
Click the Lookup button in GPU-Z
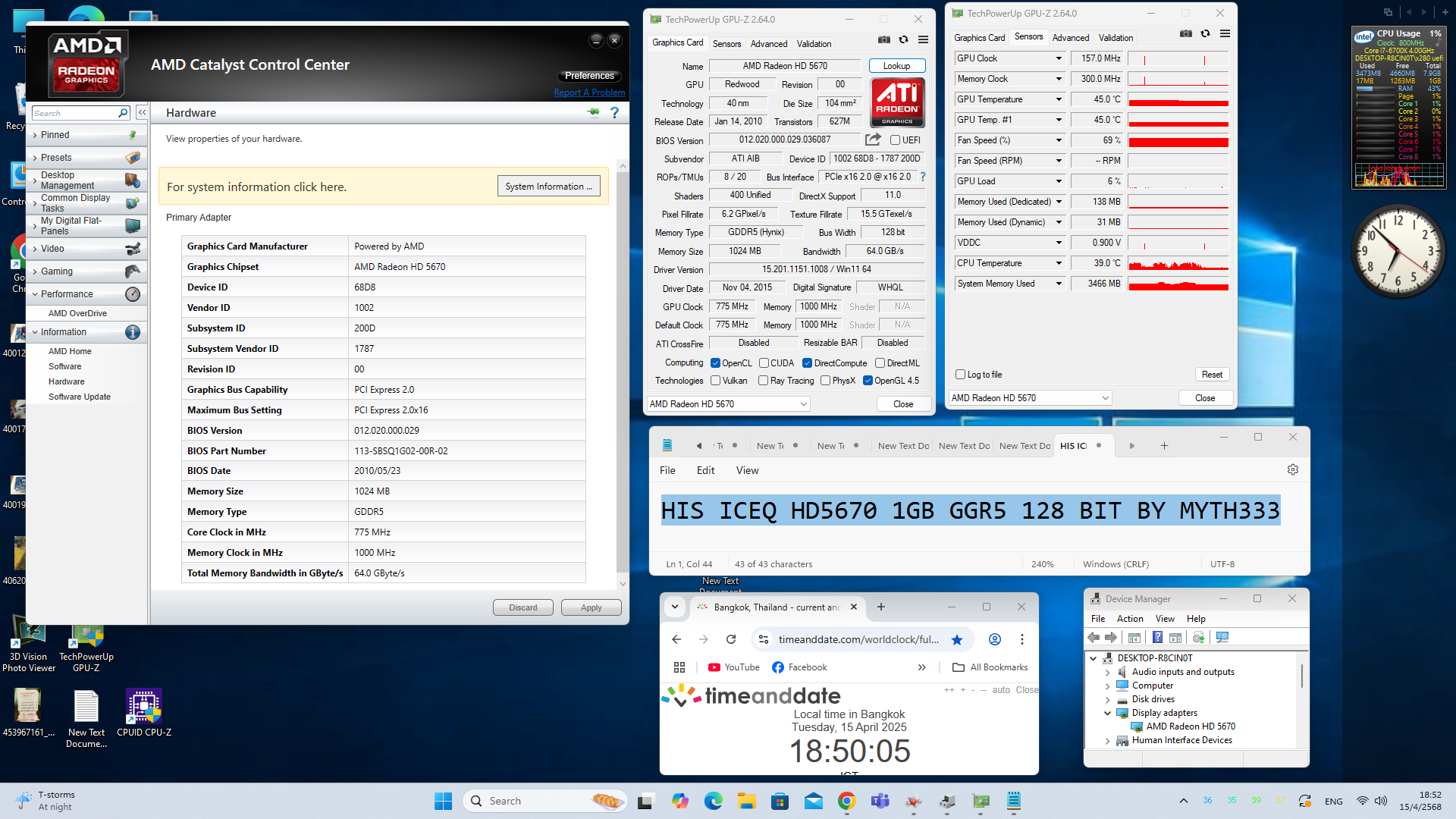[x=896, y=66]
